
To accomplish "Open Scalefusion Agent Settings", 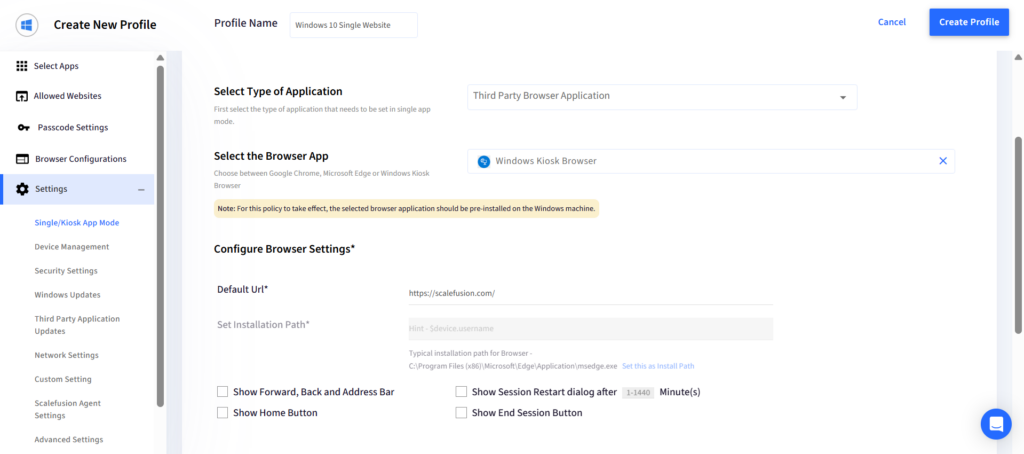I will tap(68, 409).
